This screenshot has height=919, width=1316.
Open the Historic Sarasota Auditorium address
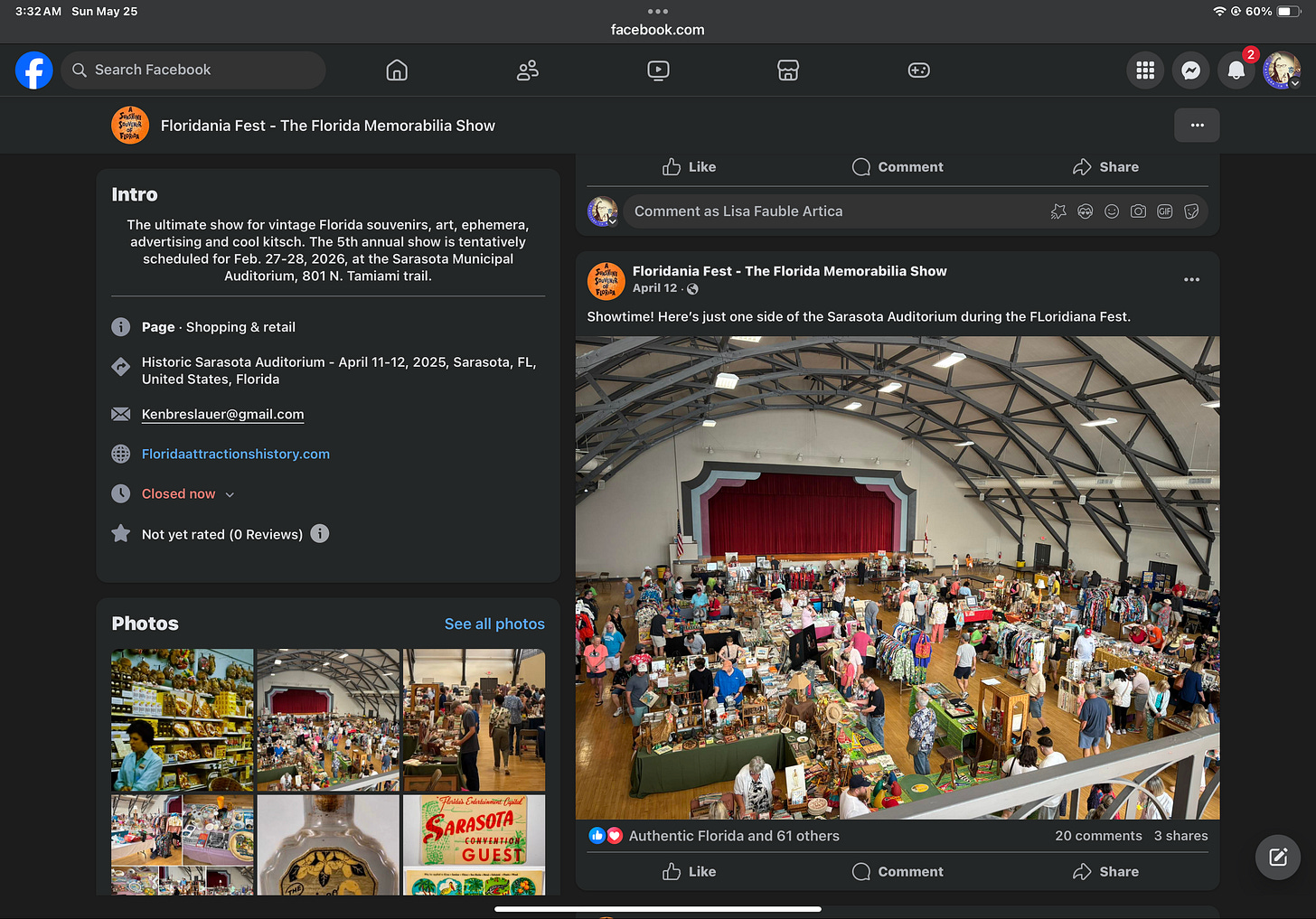(339, 370)
